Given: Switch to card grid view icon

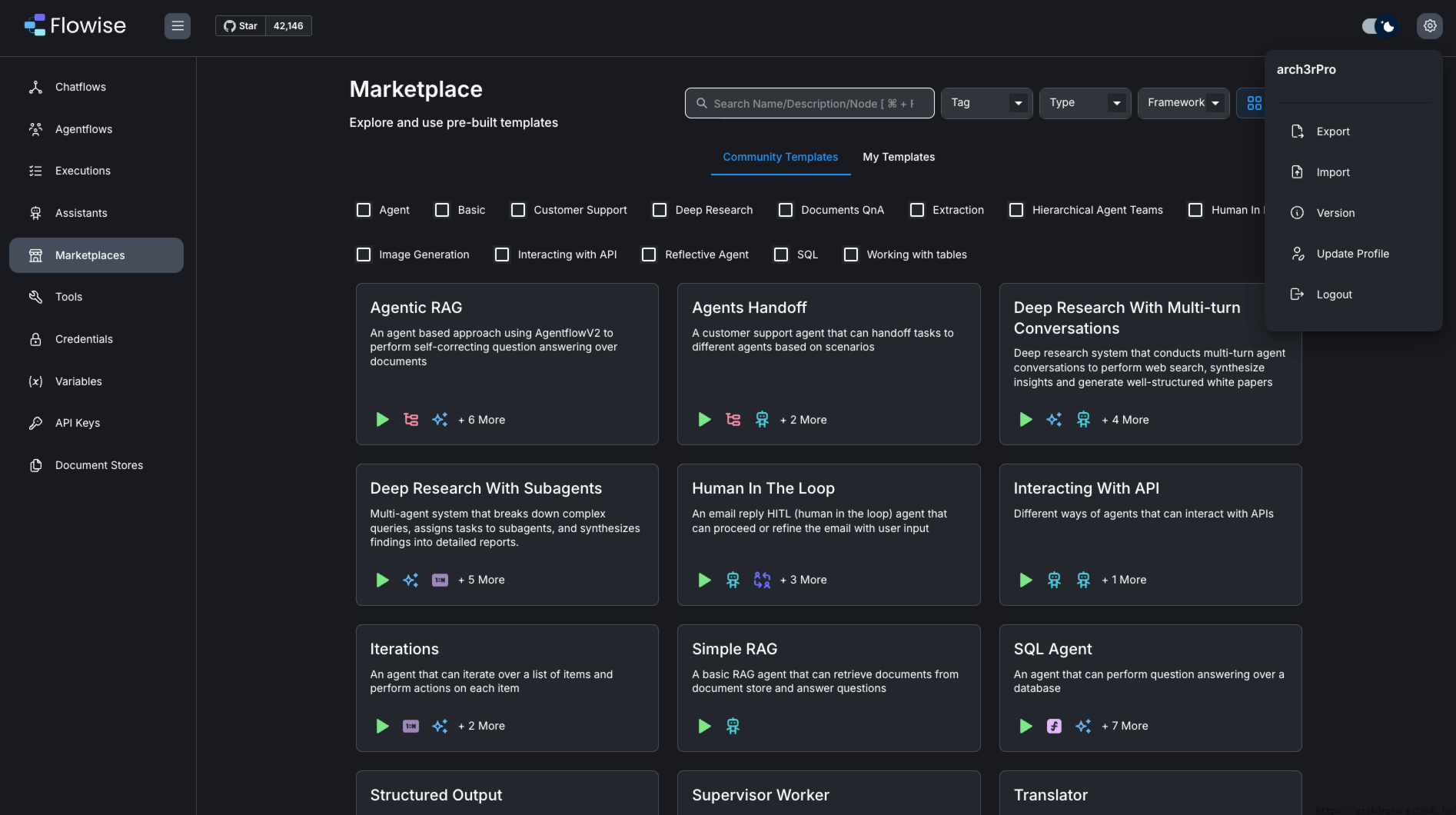Looking at the screenshot, I should pyautogui.click(x=1254, y=103).
